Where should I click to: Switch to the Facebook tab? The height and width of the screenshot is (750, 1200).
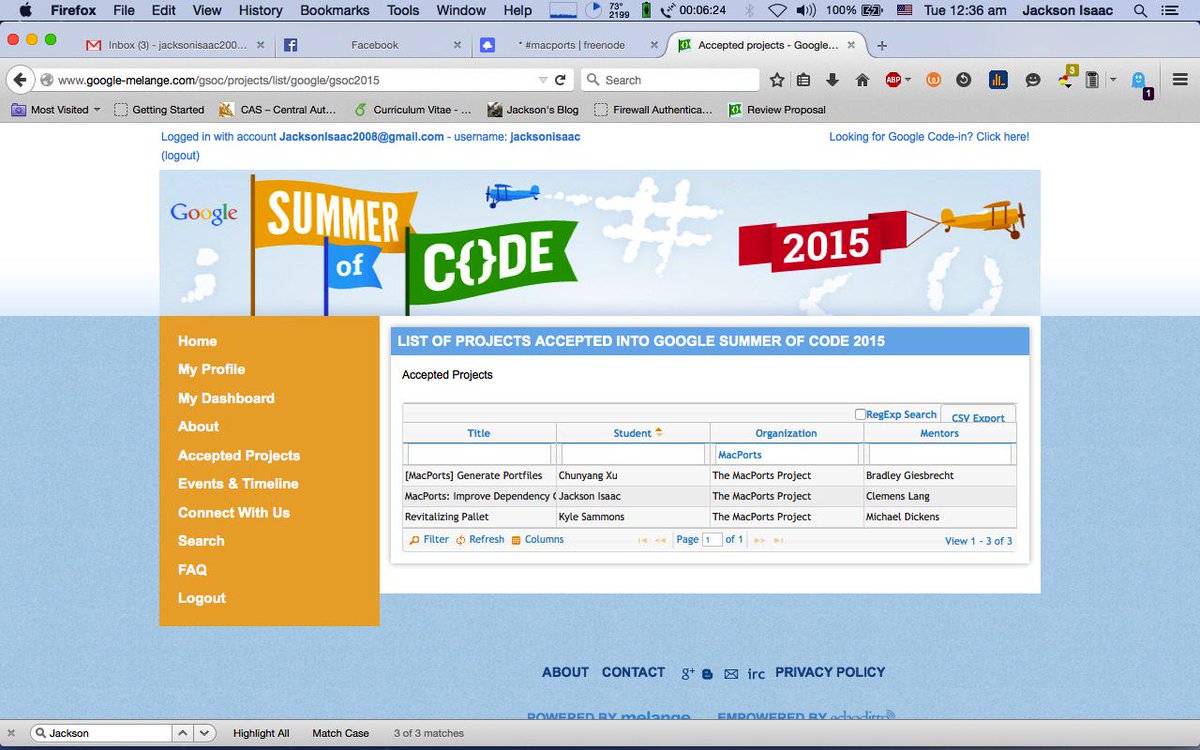click(374, 45)
